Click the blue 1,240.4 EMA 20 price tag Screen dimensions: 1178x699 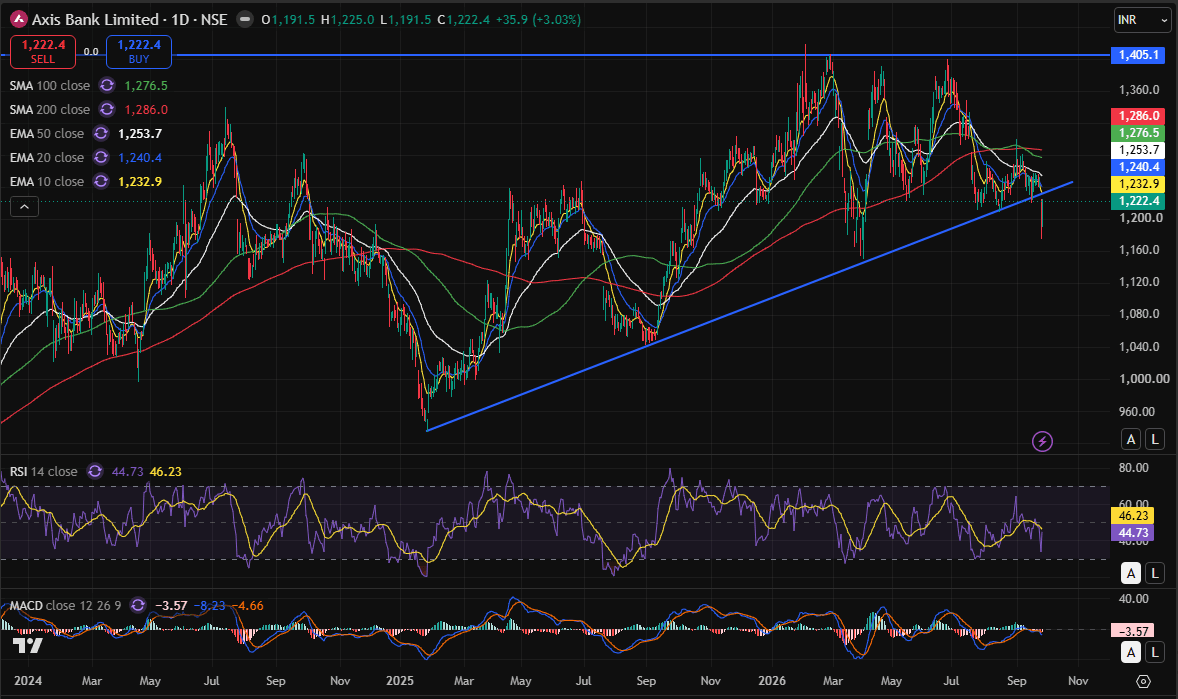pos(1137,167)
